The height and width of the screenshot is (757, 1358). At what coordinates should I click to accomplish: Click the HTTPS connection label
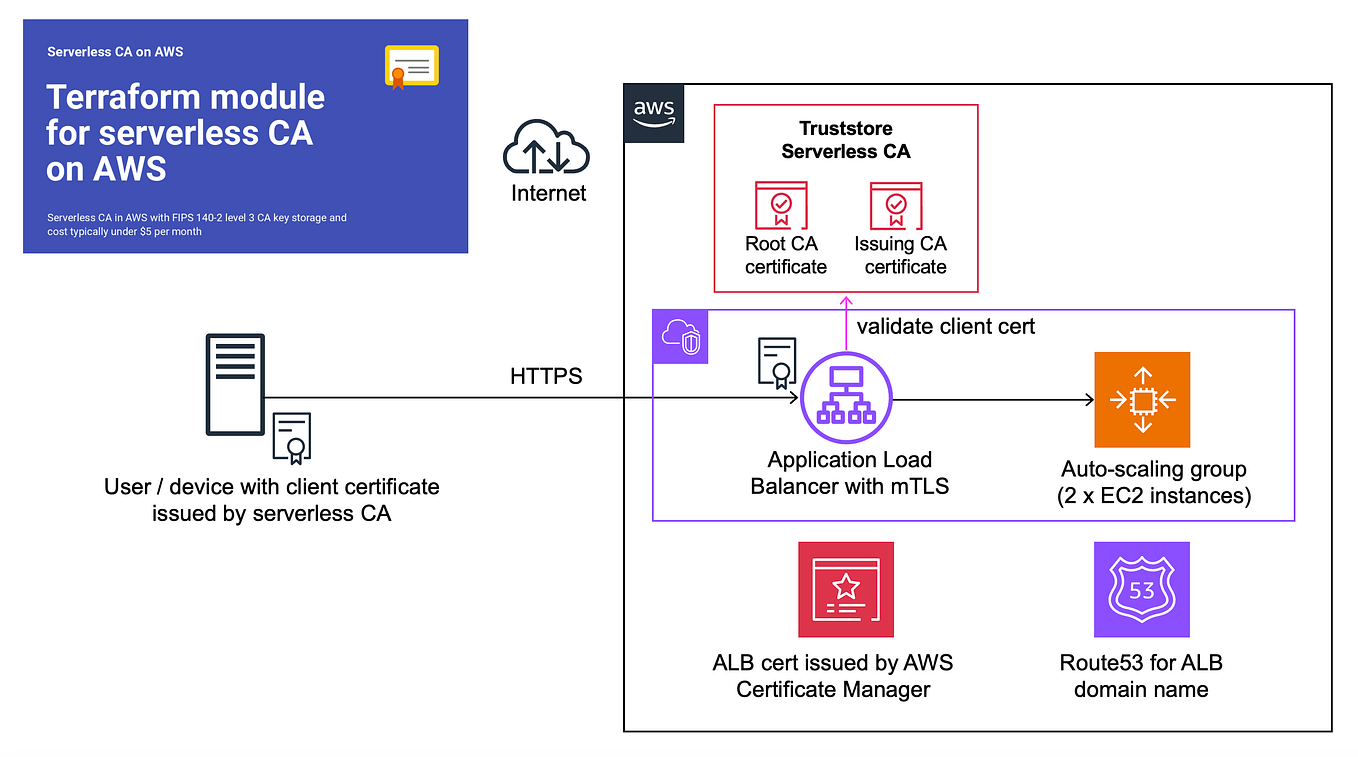click(x=546, y=376)
